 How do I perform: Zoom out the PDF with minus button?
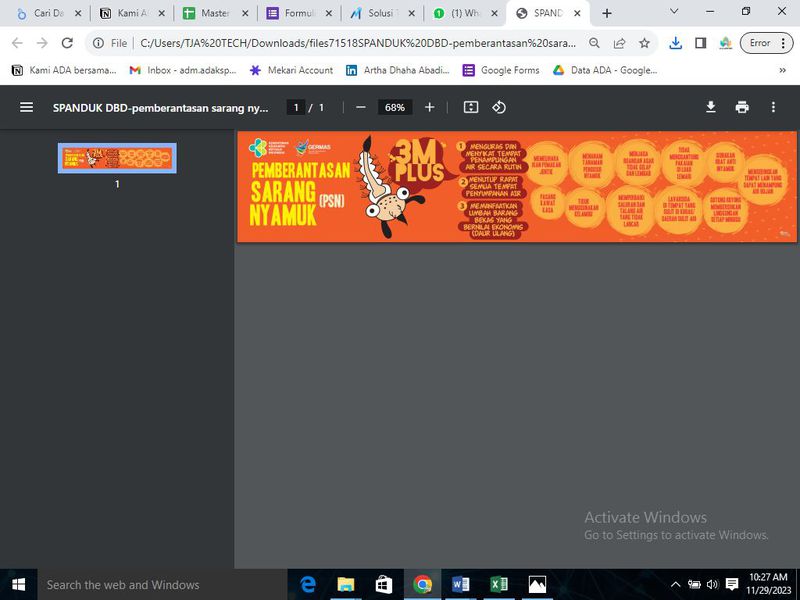click(361, 107)
